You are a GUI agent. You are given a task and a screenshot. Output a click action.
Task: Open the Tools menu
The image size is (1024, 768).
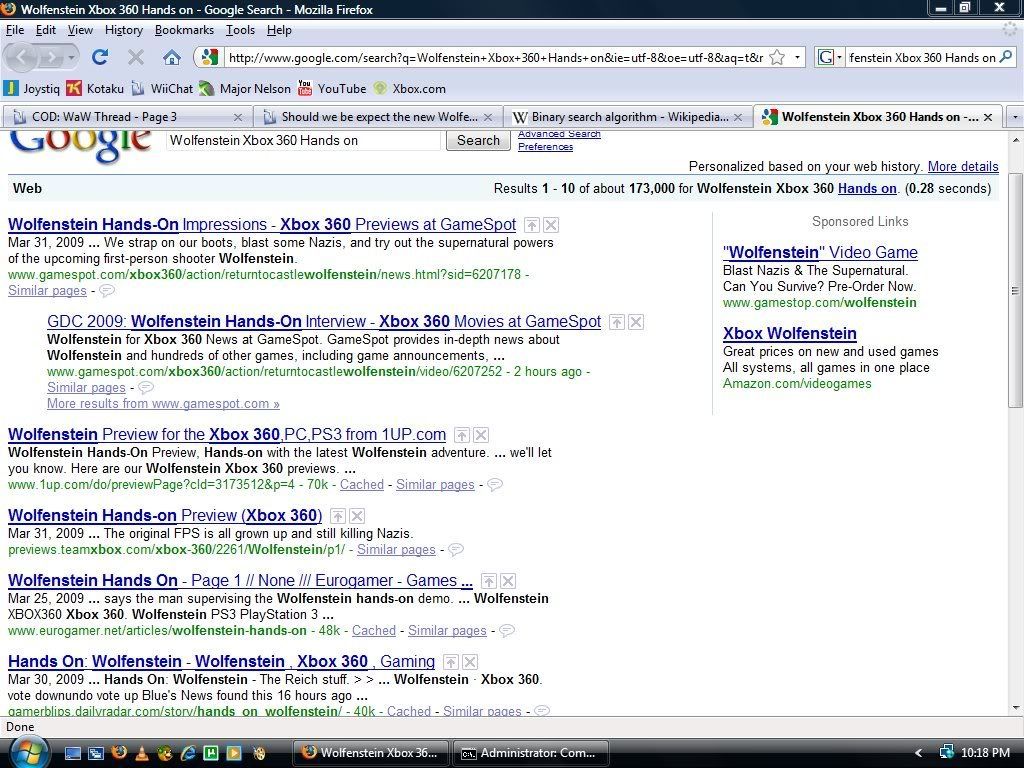point(240,30)
